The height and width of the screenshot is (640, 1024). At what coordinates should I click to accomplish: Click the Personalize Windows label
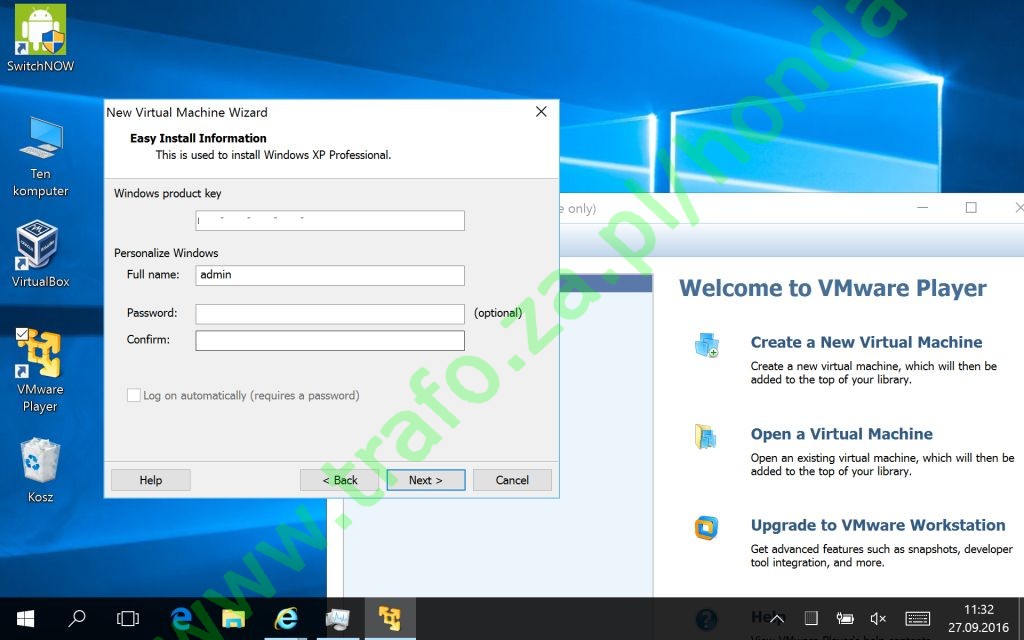(x=166, y=253)
